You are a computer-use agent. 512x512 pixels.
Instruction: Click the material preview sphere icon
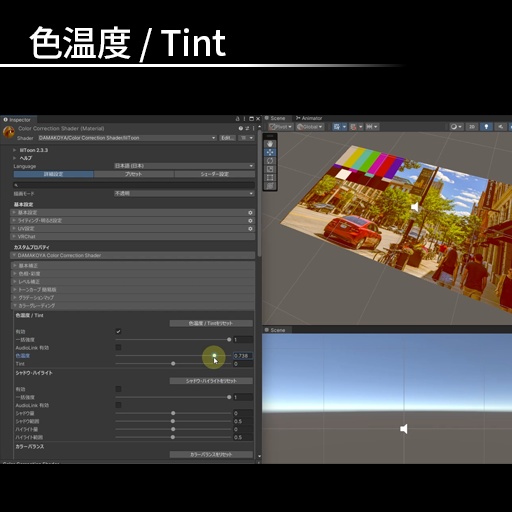click(x=8, y=132)
